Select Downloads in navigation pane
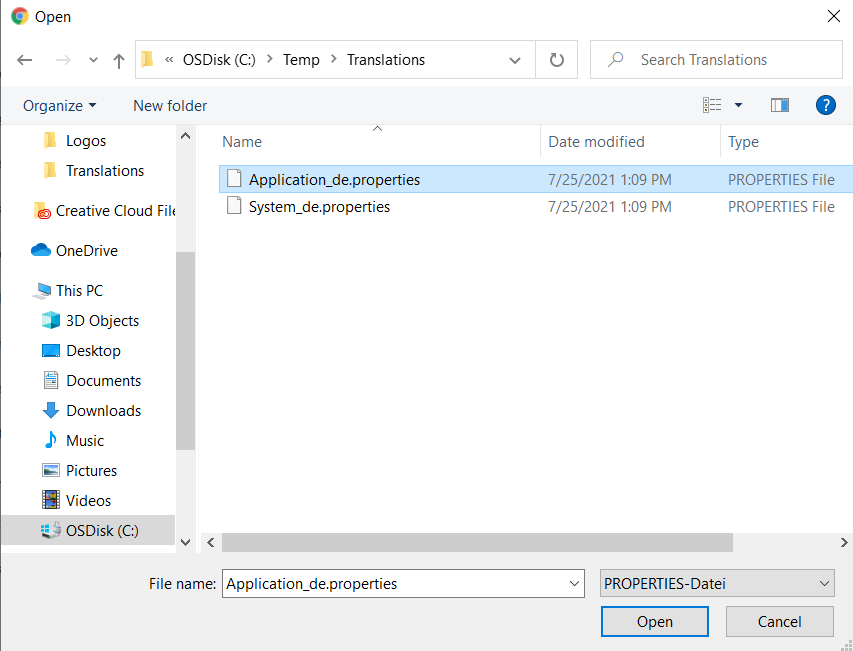 pos(103,411)
